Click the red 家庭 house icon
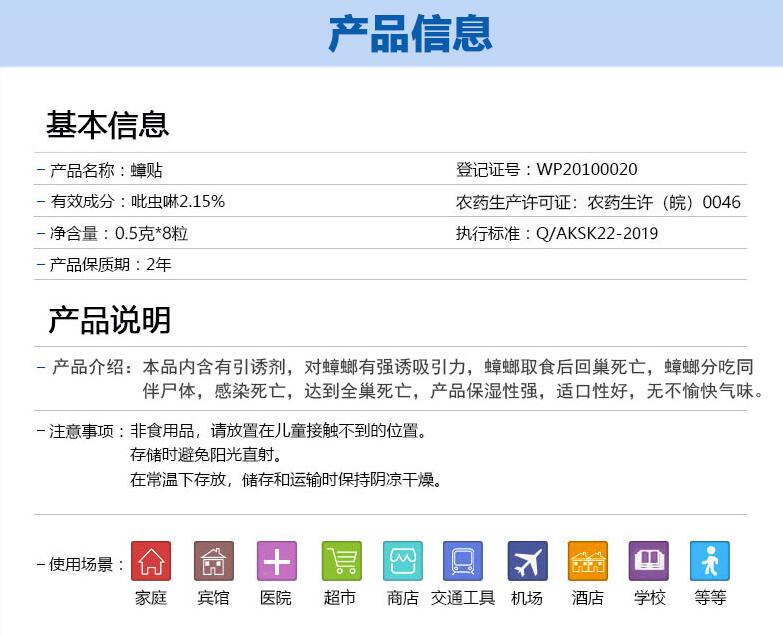The width and height of the screenshot is (783, 636). [151, 561]
